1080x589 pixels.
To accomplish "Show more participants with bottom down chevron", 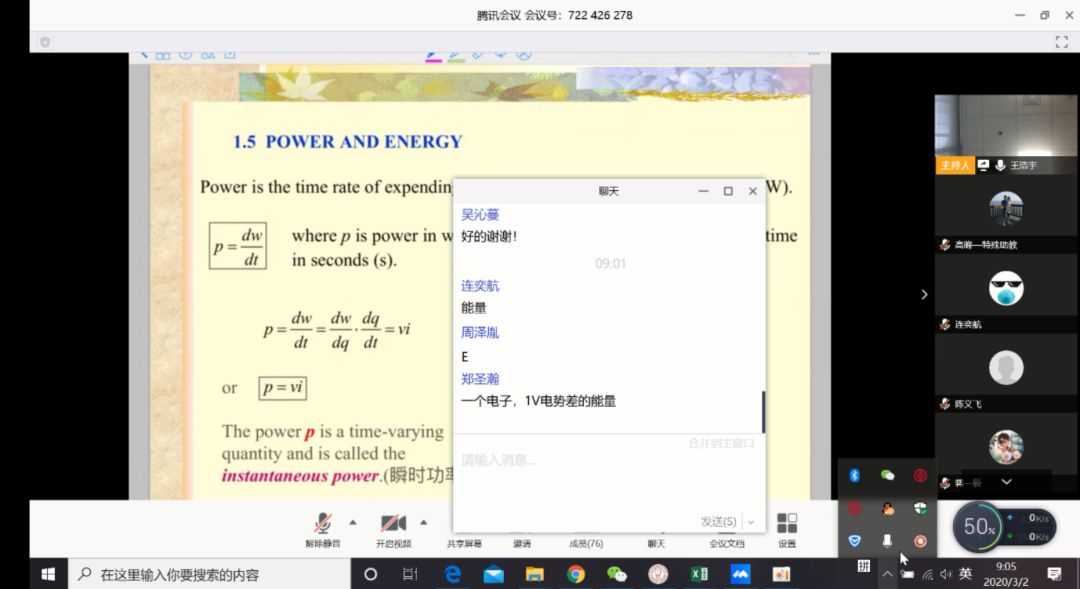I will coord(1006,482).
